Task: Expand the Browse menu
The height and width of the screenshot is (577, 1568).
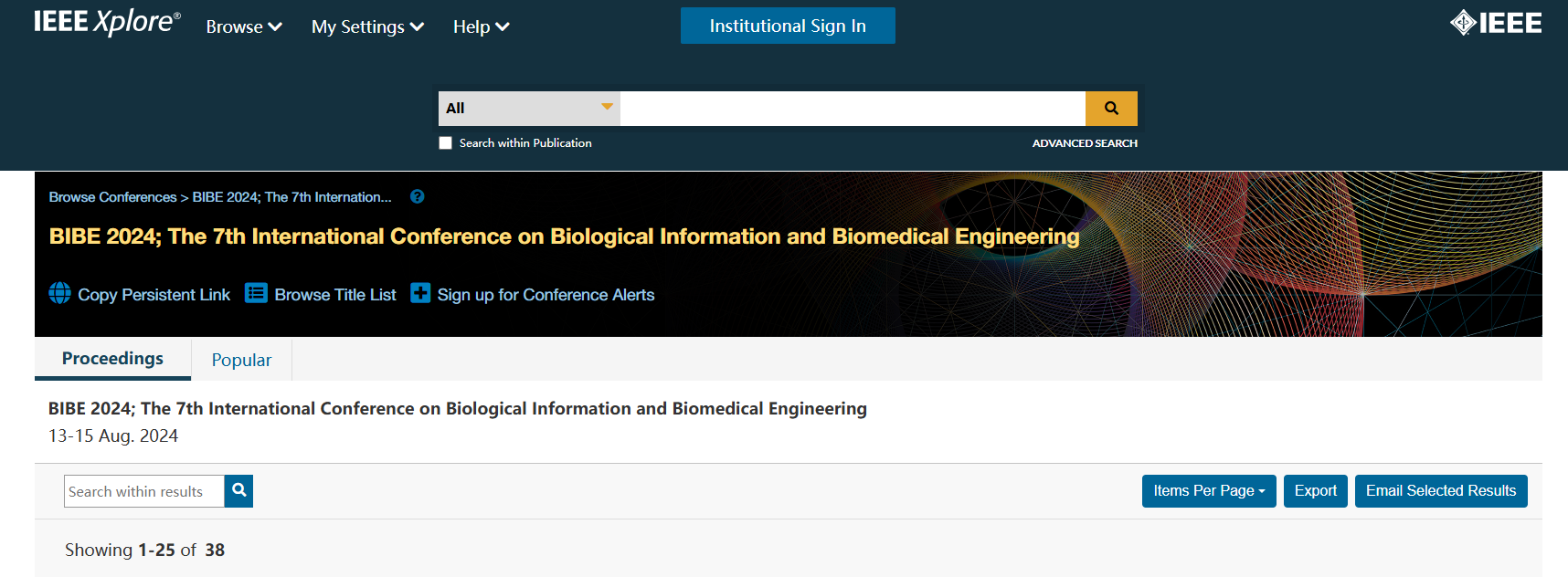Action: tap(244, 27)
